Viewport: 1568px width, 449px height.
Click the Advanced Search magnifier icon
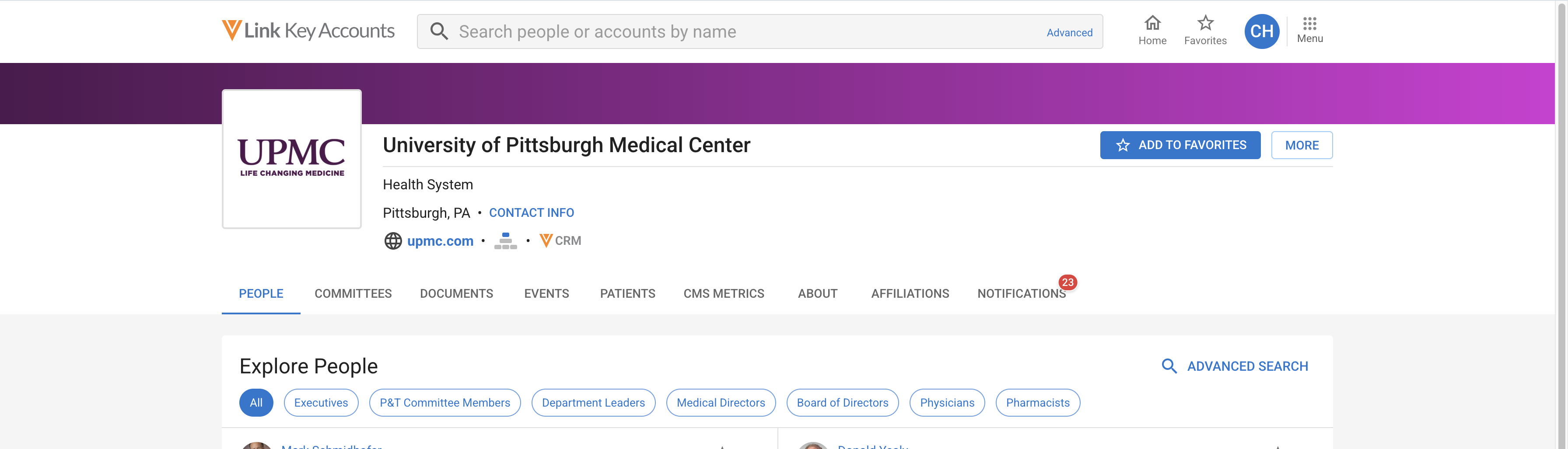(1169, 365)
